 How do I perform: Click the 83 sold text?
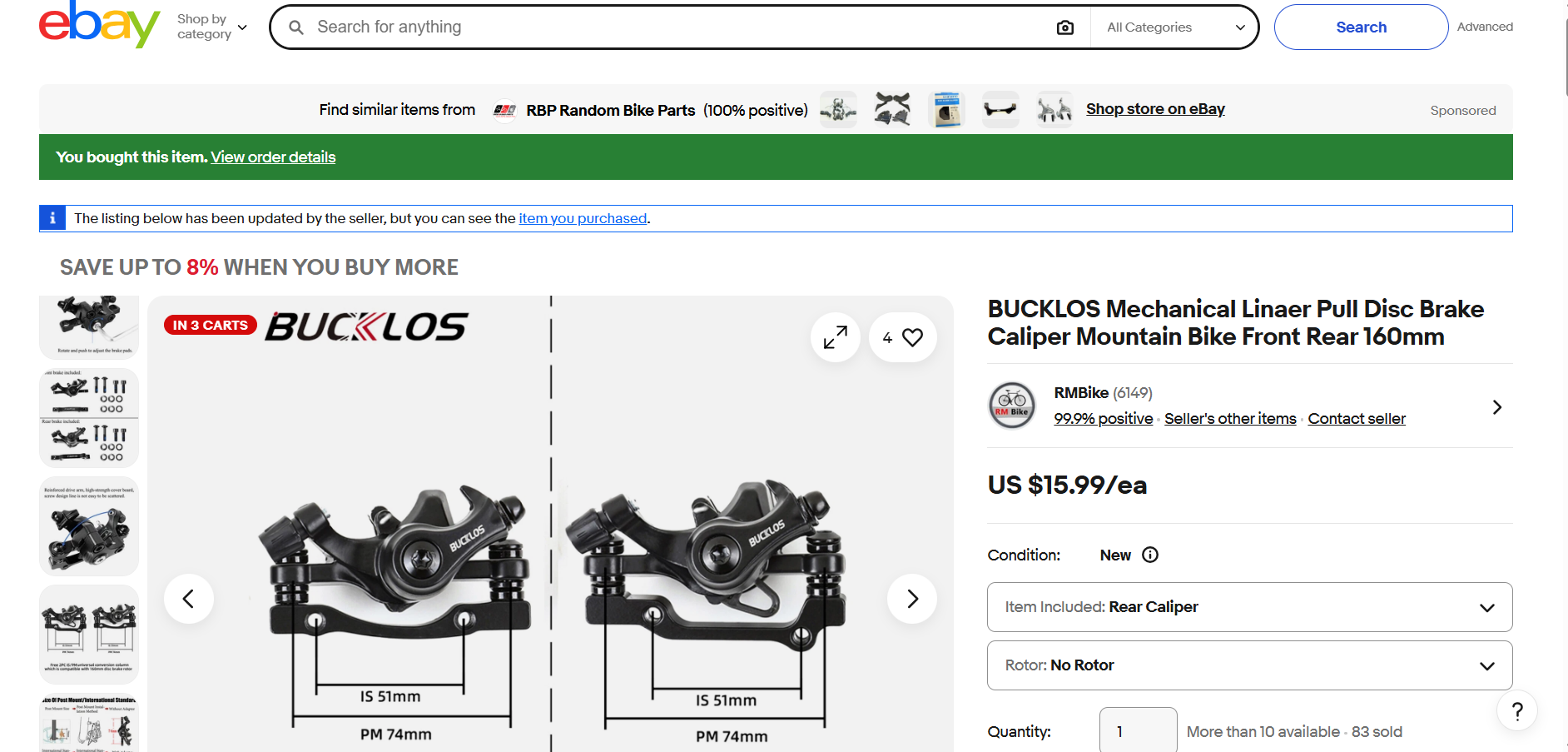(1377, 732)
